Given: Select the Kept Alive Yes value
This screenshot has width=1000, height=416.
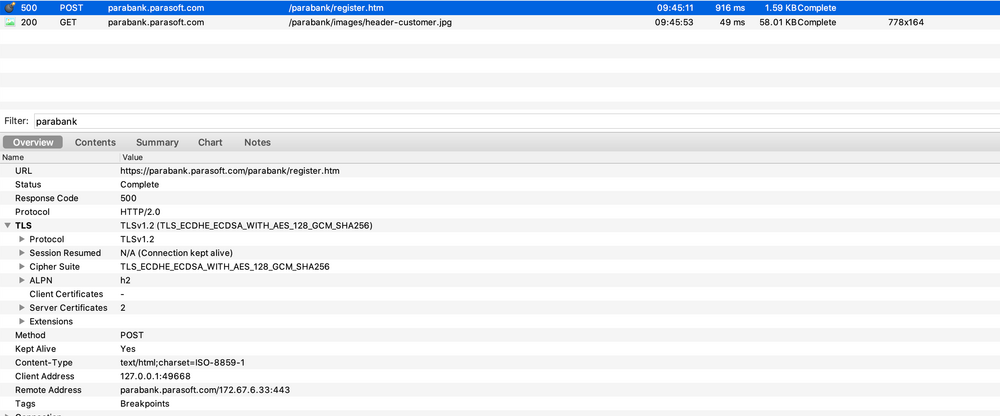Looking at the screenshot, I should pos(128,349).
